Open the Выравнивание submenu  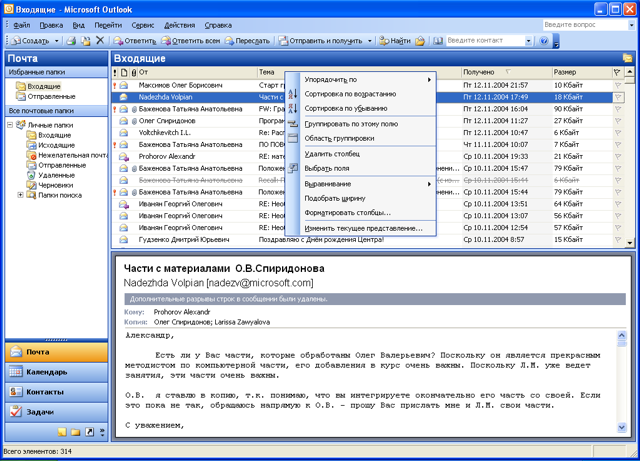361,184
